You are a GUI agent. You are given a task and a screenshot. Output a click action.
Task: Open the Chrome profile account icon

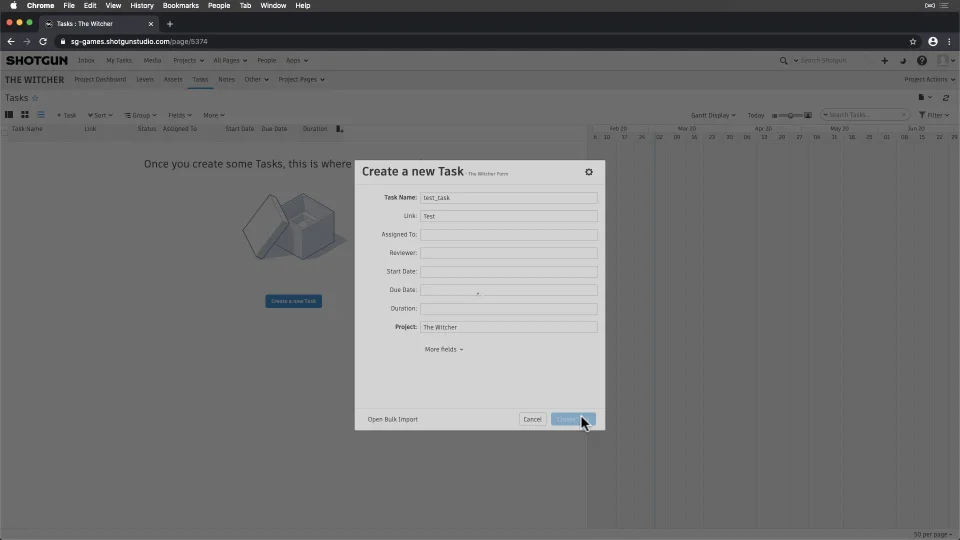pos(932,42)
